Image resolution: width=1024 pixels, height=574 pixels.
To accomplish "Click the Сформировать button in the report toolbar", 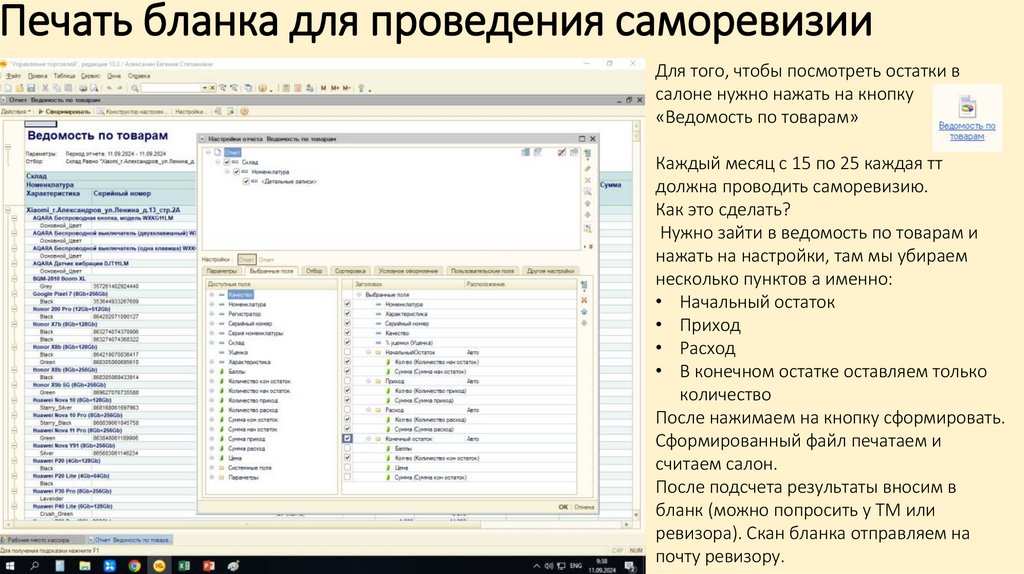I will point(64,112).
